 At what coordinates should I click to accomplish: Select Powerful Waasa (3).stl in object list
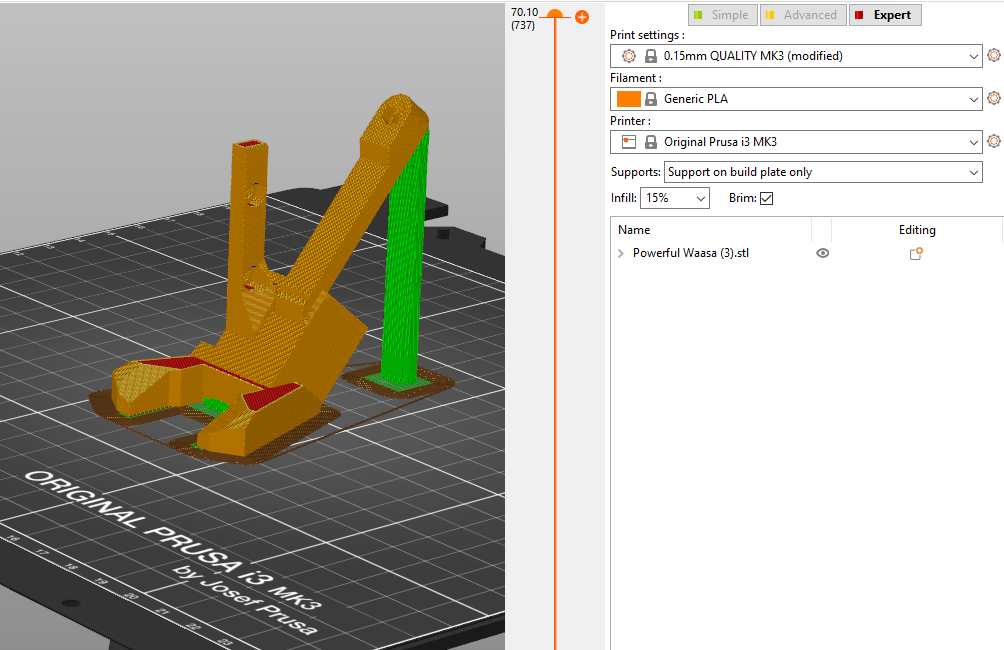pyautogui.click(x=690, y=254)
